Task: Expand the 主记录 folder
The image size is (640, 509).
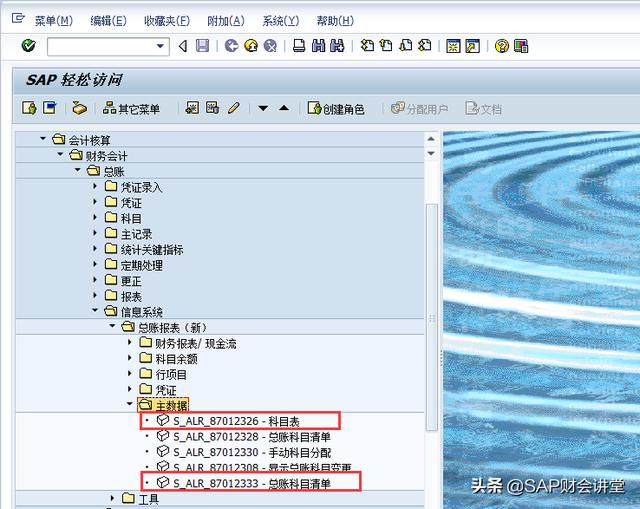Action: coord(95,233)
